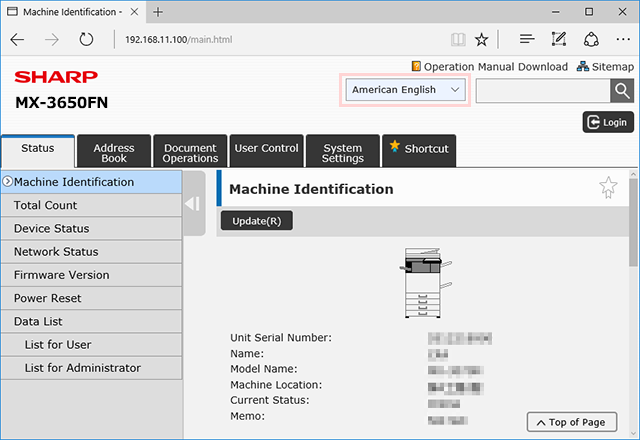Refresh the page with reload icon
Image resolution: width=640 pixels, height=440 pixels.
coord(86,40)
